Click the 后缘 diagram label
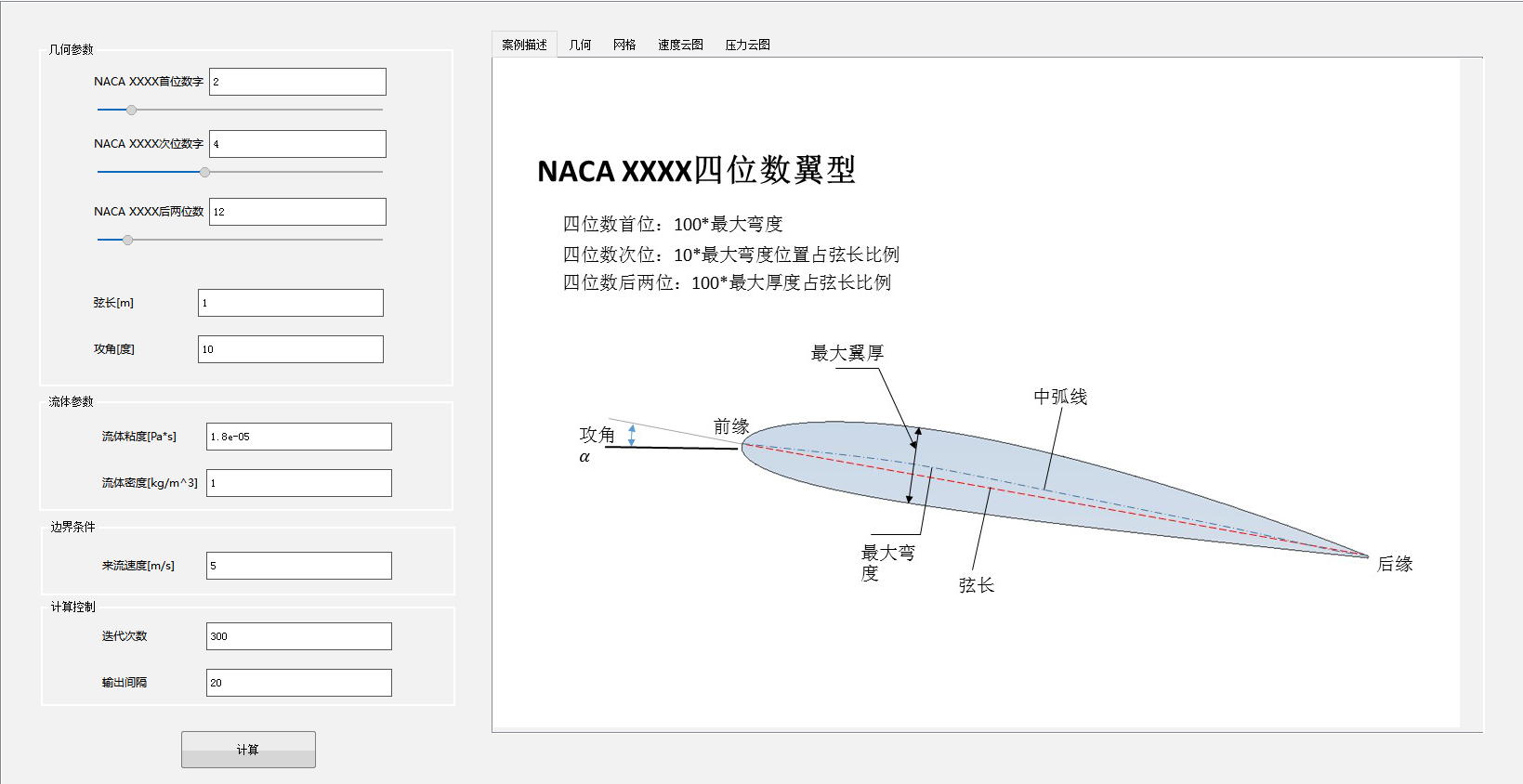This screenshot has height=784, width=1523. point(1395,564)
